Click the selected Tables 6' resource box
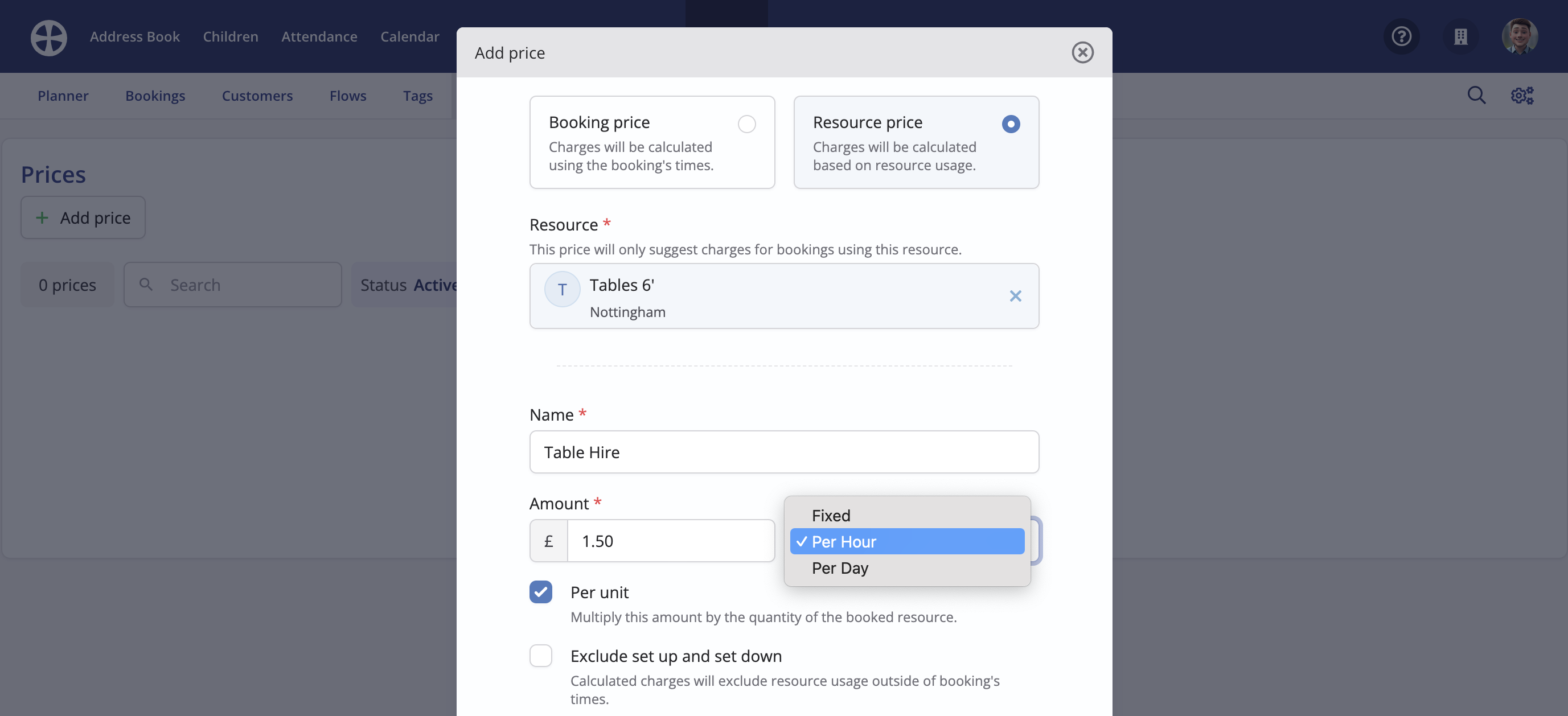The height and width of the screenshot is (716, 1568). pyautogui.click(x=784, y=295)
